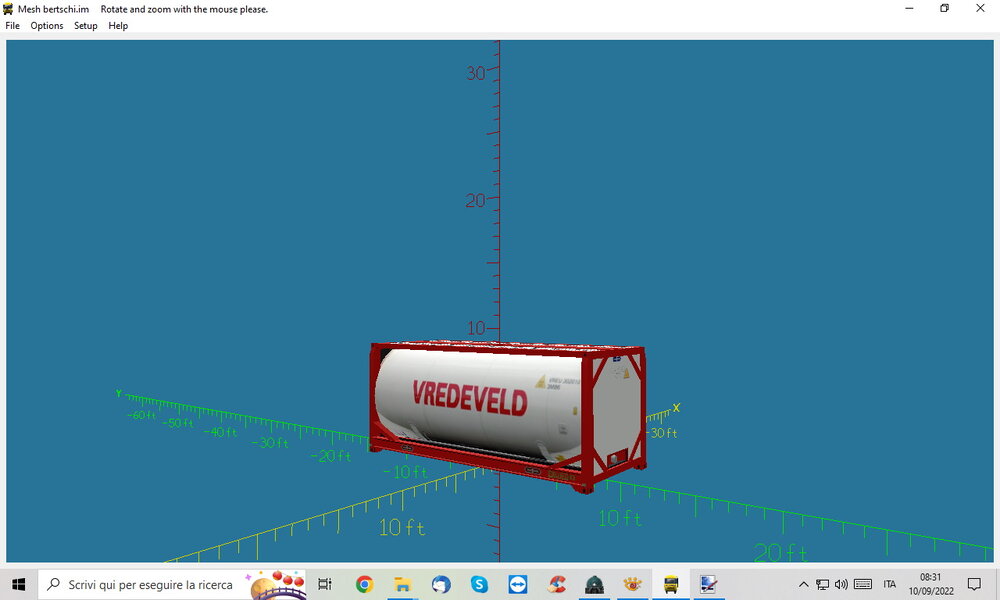Focus the taskbar search box

[172, 584]
